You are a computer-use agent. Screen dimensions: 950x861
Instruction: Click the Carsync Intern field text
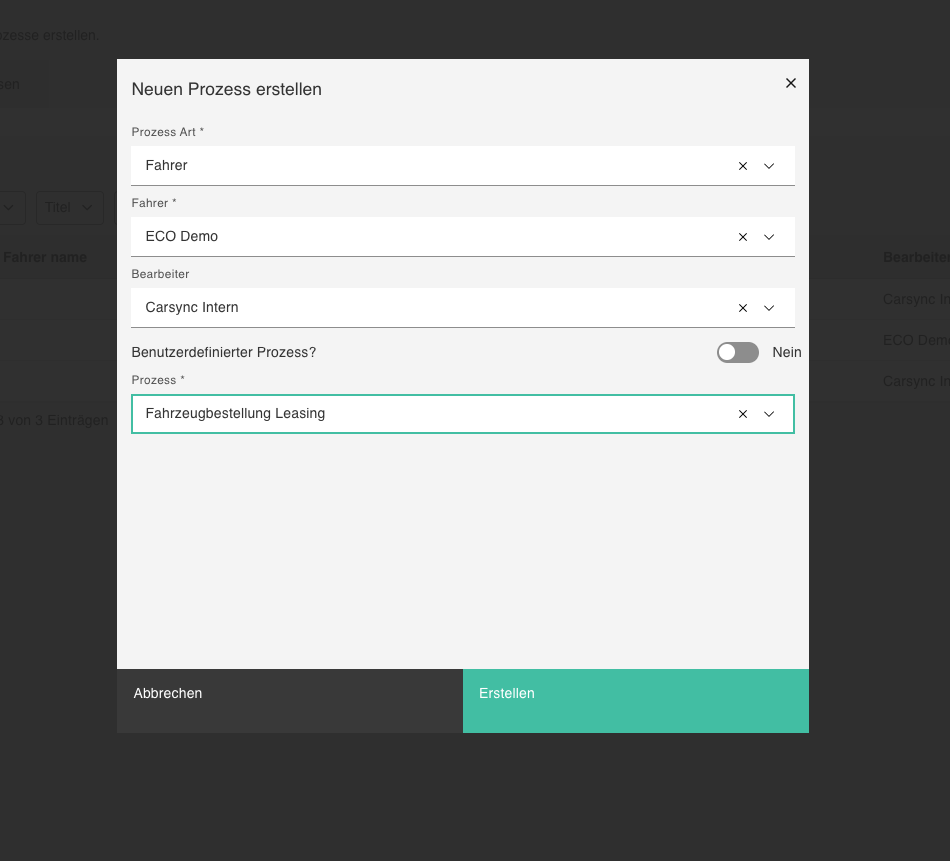click(191, 307)
